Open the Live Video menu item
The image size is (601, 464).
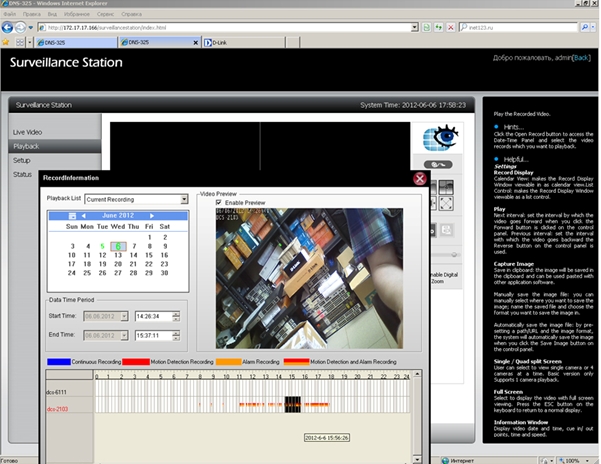click(x=28, y=132)
